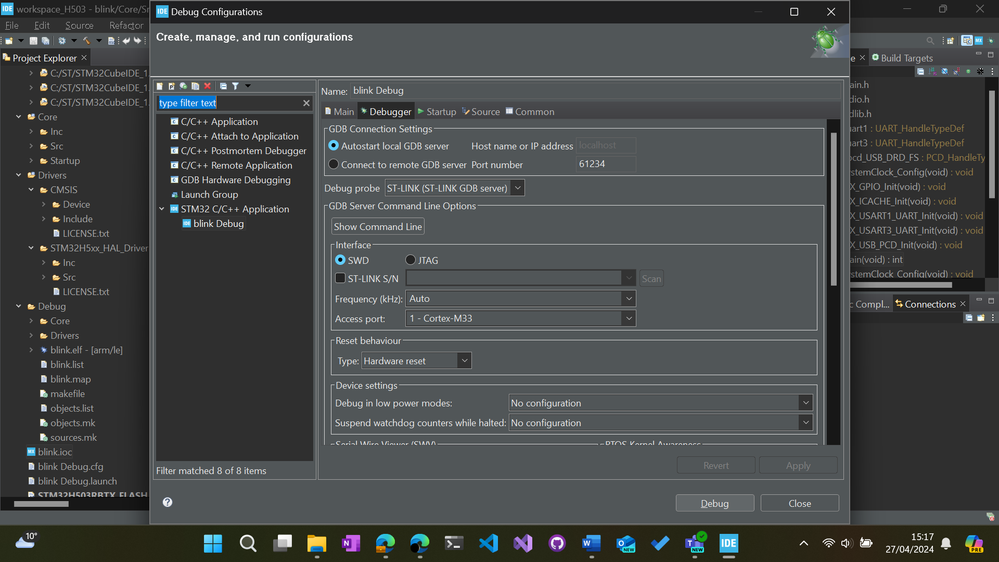Open the Reset behaviour Type dropdown
This screenshot has width=999, height=562.
(416, 361)
